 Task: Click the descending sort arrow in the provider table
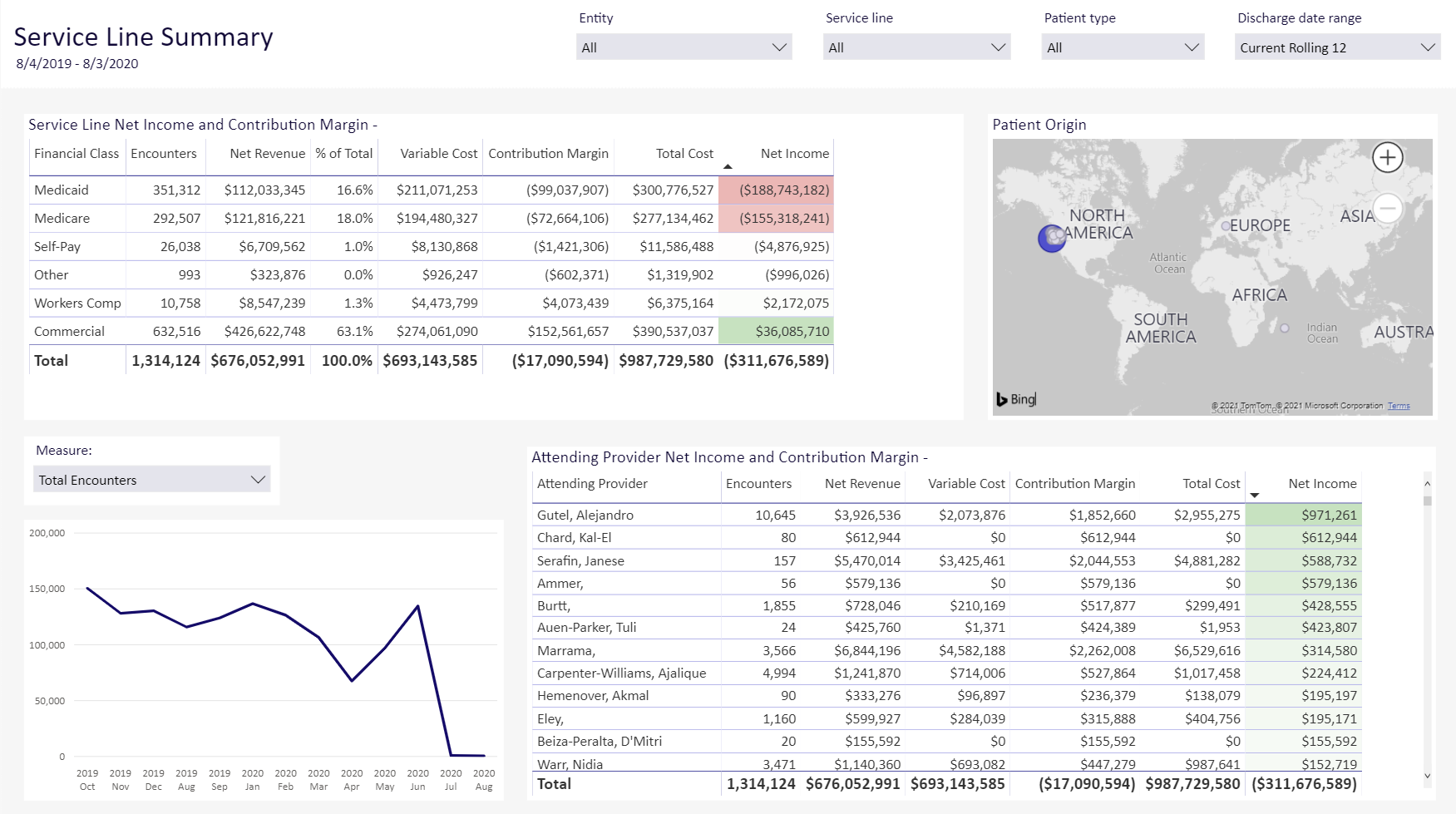1255,496
